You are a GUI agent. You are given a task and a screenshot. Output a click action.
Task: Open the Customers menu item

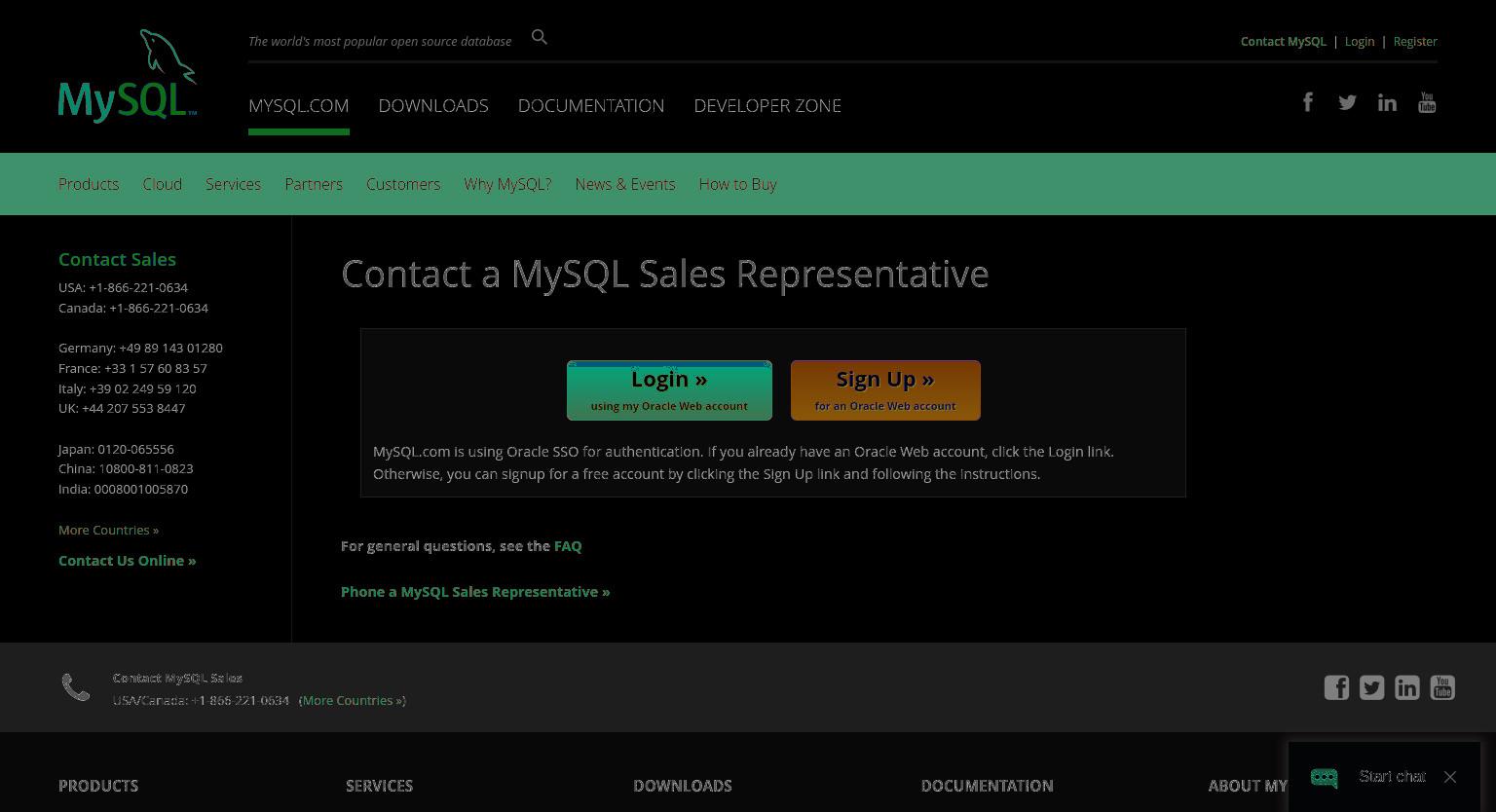coord(403,184)
